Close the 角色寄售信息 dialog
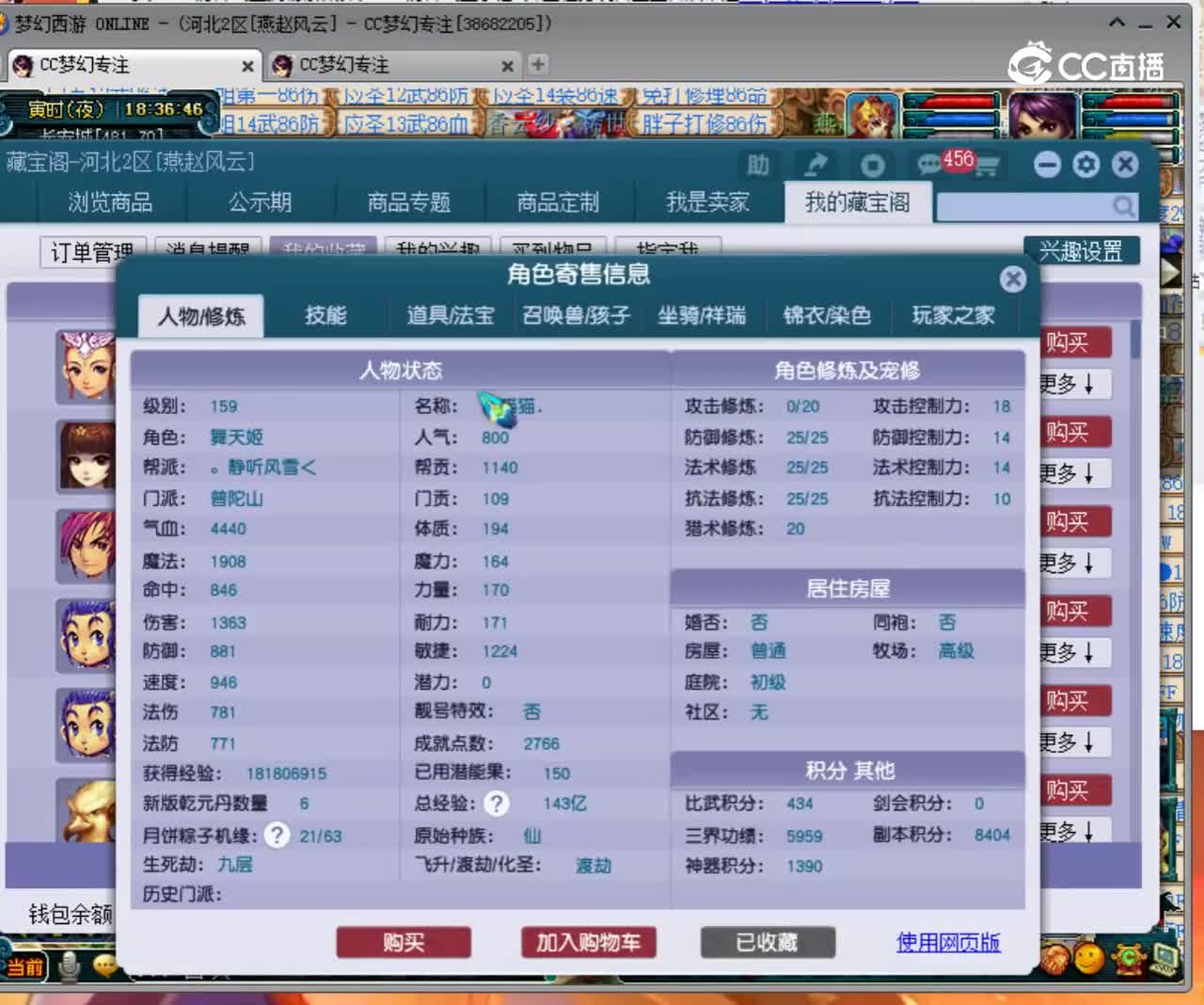Viewport: 1204px width, 1005px height. 1012,279
